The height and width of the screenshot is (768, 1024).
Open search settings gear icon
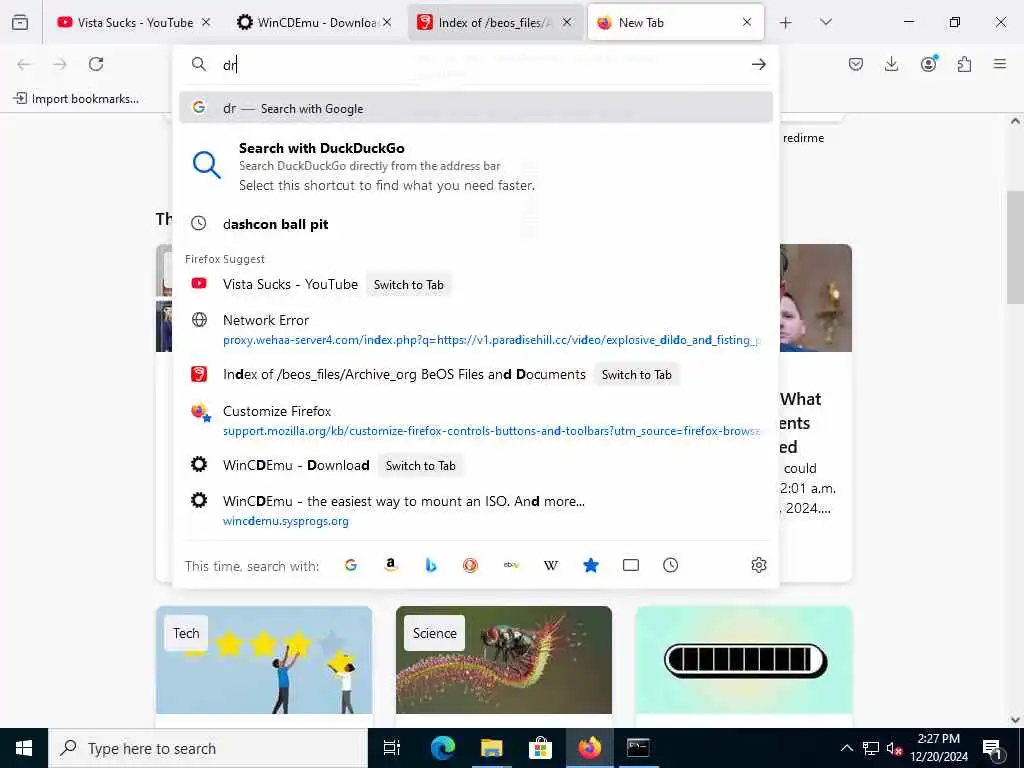click(x=758, y=565)
